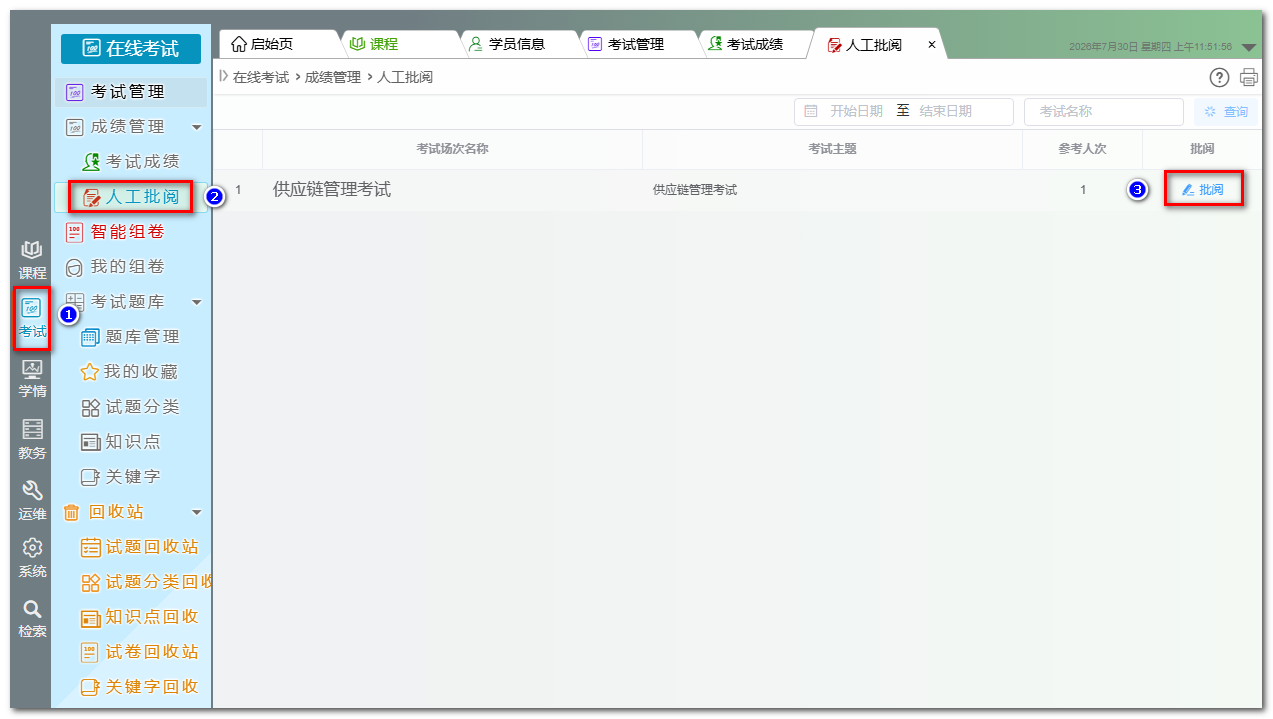
Task: Collapse the 成绩管理 menu arrow
Action: (196, 127)
